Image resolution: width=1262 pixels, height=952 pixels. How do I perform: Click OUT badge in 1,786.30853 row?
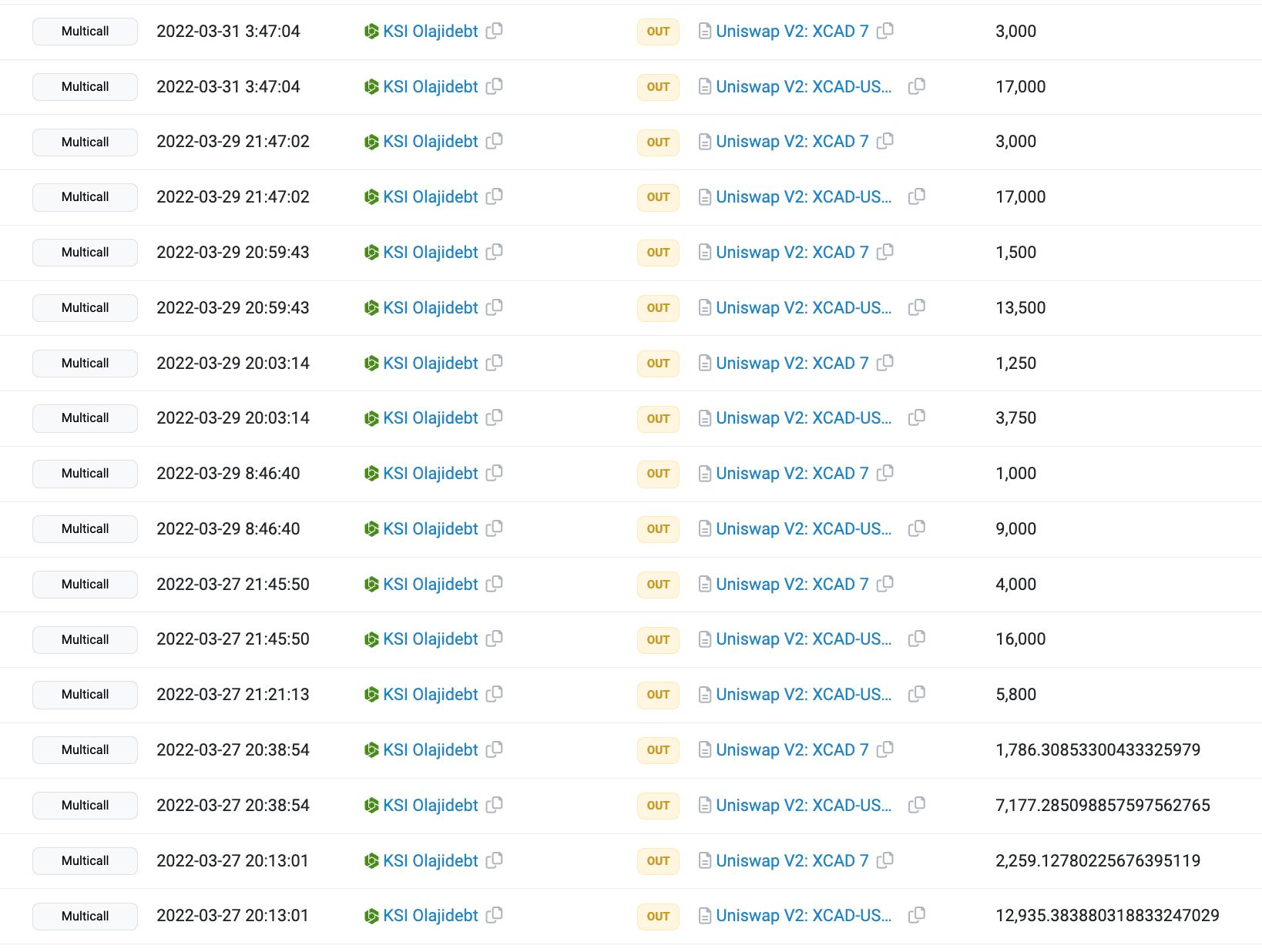658,750
